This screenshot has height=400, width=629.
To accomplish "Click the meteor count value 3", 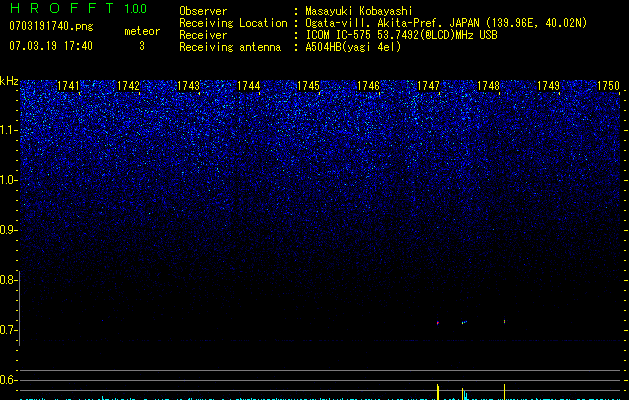I will (x=142, y=46).
